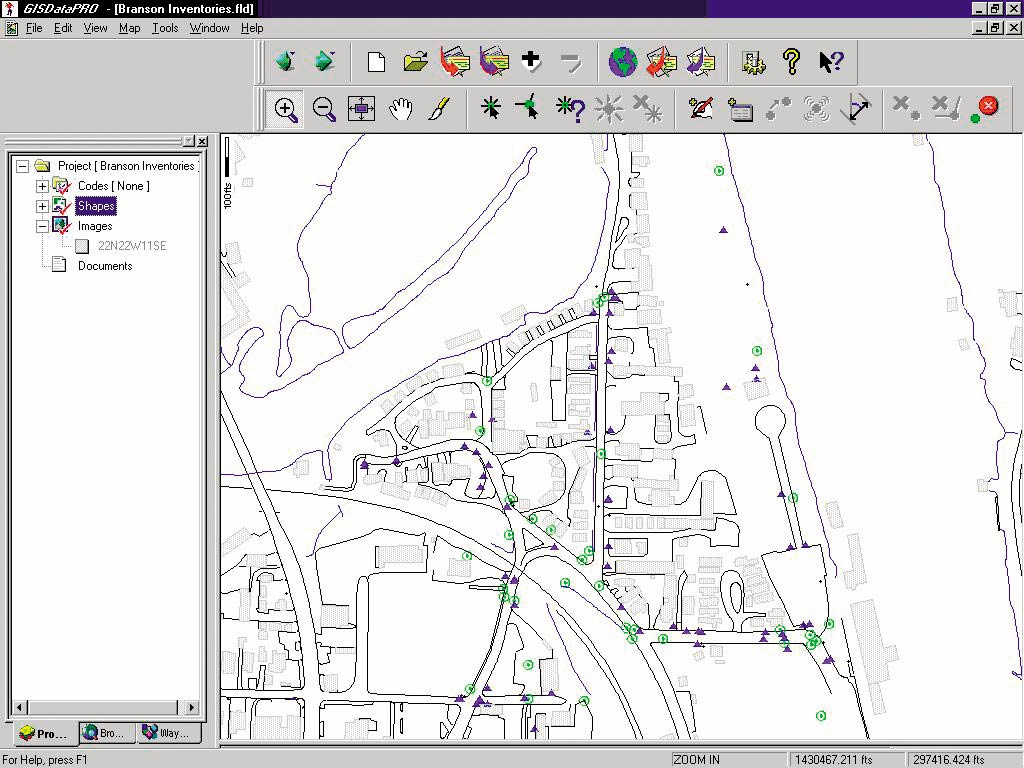
Task: Toggle the Shapes layer check mark icon
Action: (62, 206)
